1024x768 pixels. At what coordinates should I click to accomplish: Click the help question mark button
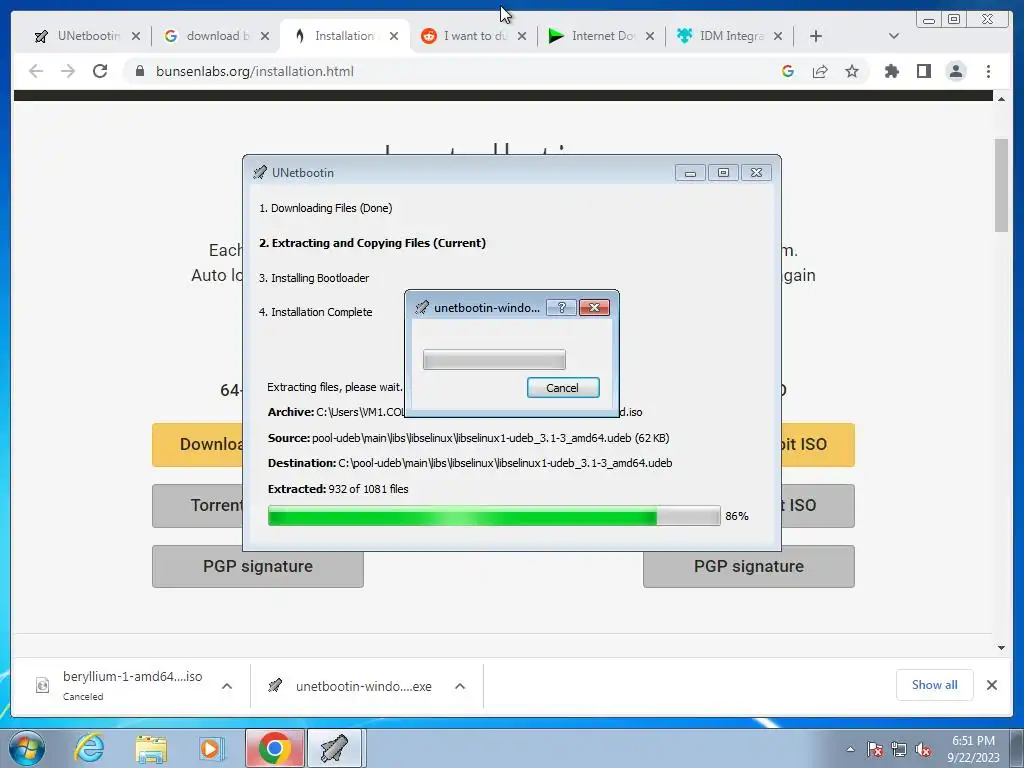tap(561, 308)
